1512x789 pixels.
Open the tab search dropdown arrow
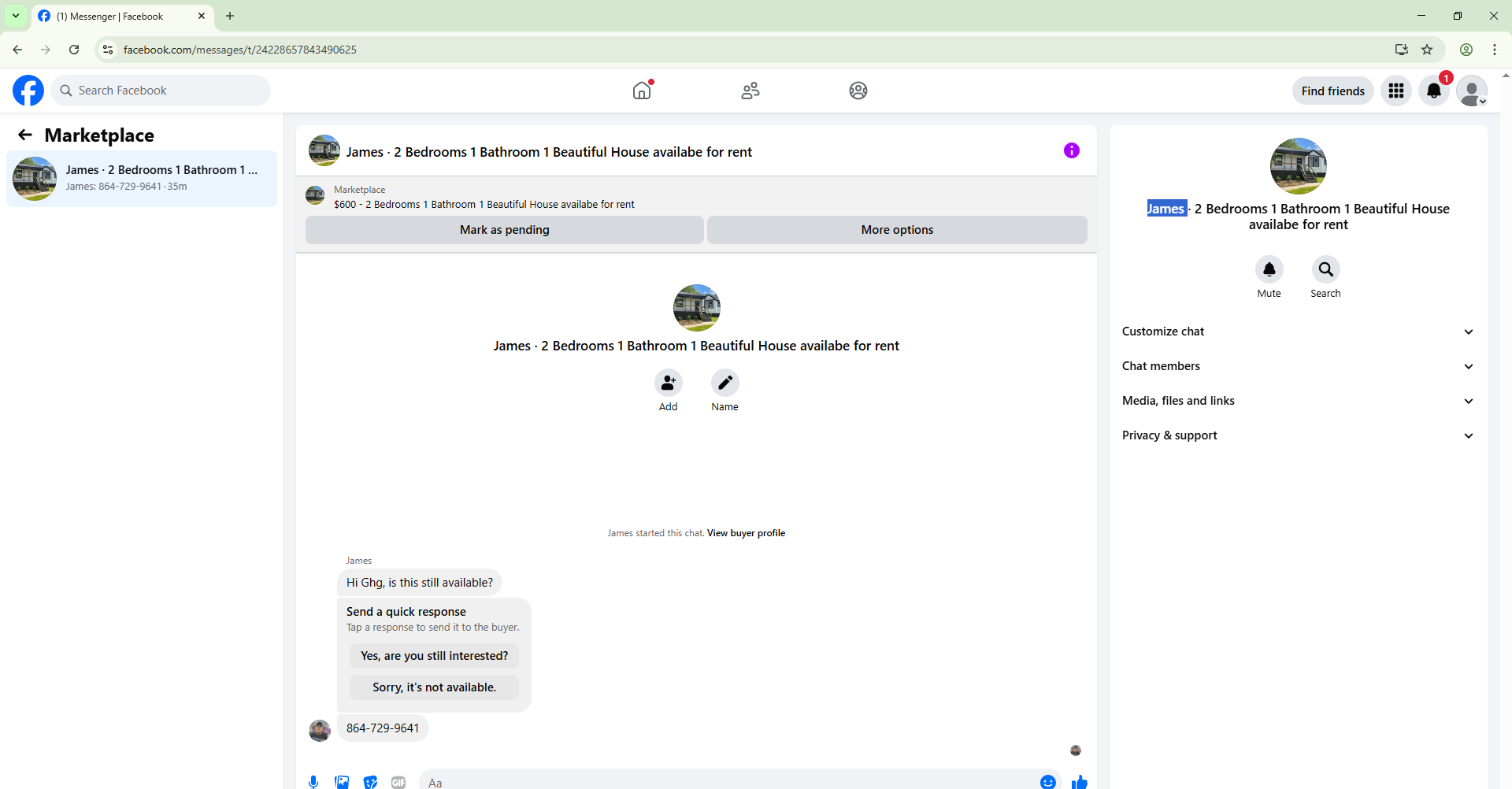pos(16,16)
